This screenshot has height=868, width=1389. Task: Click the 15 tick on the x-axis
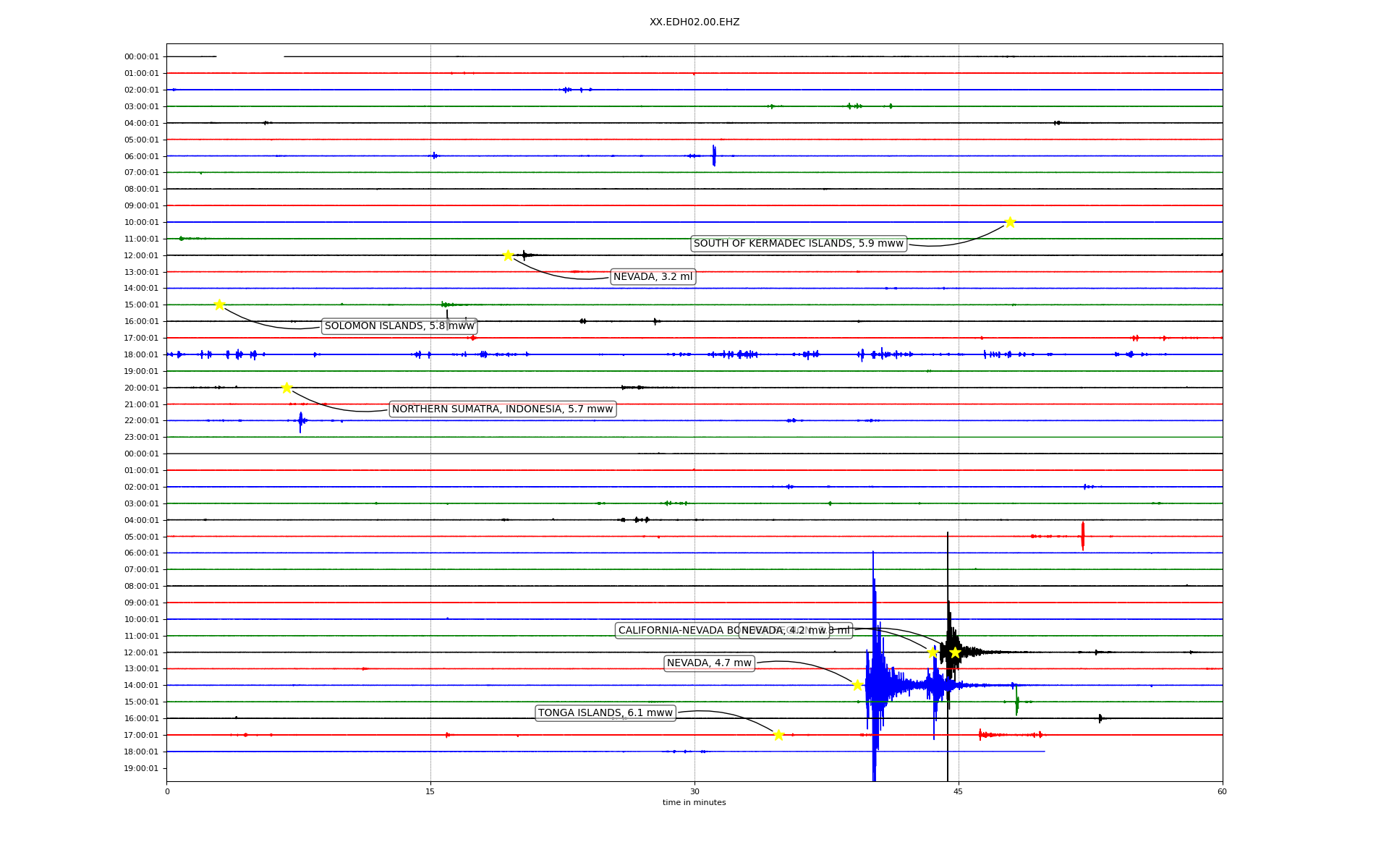430,791
